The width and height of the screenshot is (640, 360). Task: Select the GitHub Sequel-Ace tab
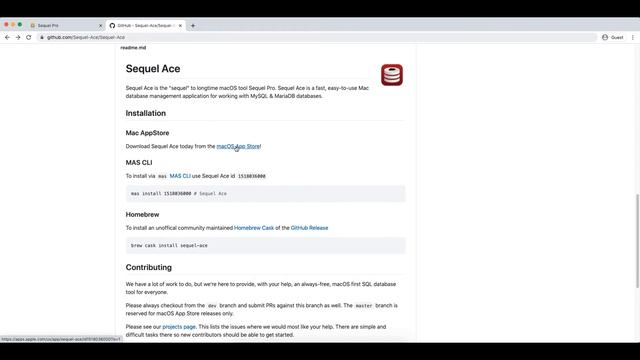tap(146, 25)
